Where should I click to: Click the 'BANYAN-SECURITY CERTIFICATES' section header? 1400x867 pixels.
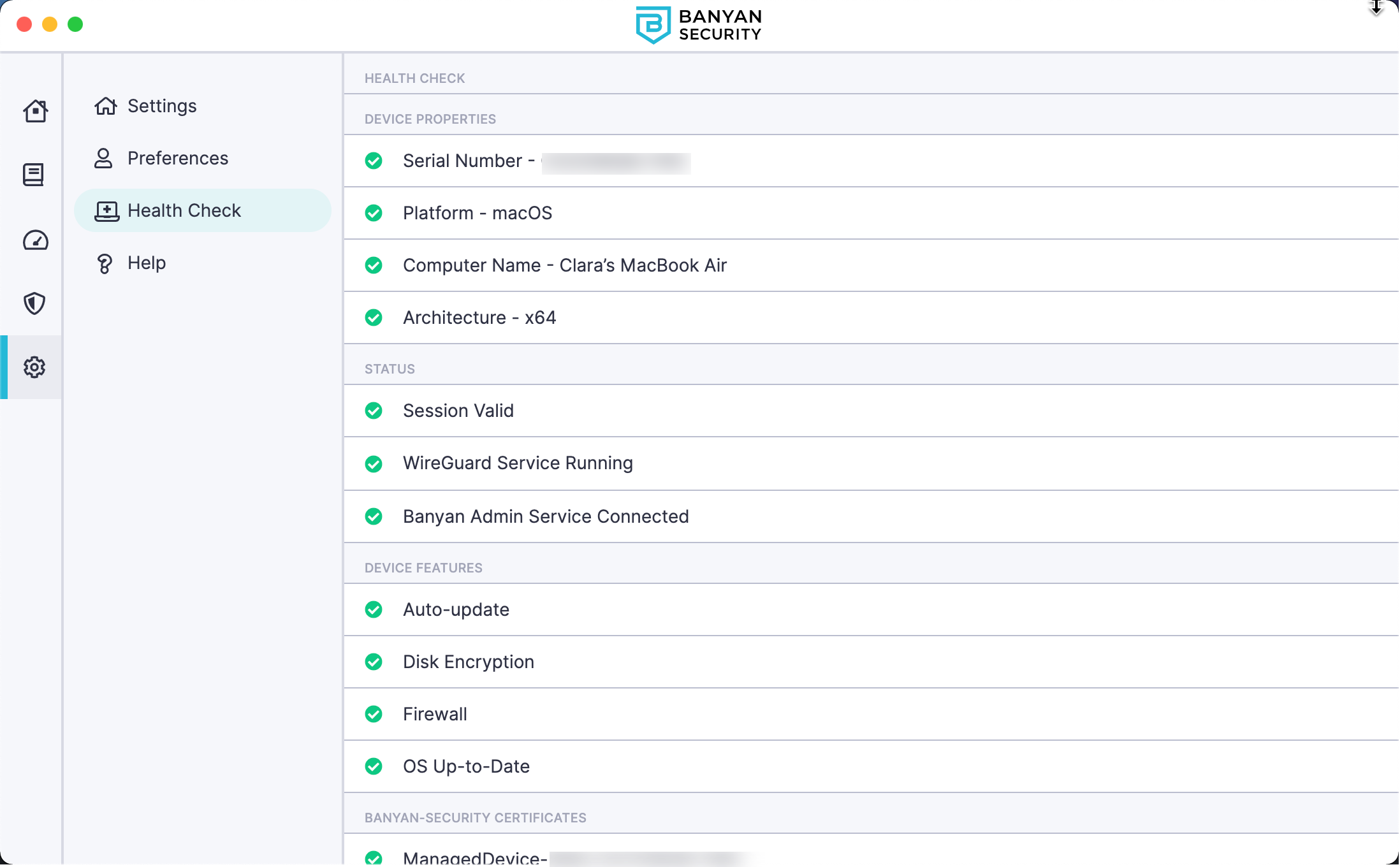tap(476, 818)
